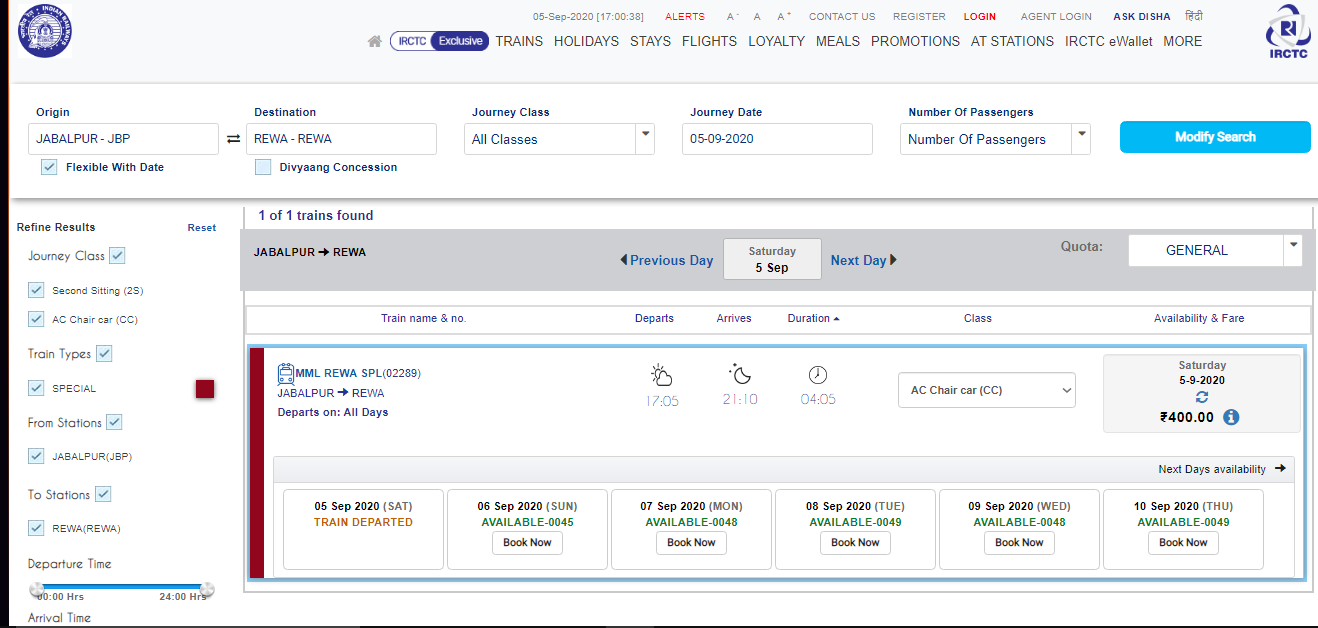Image resolution: width=1318 pixels, height=628 pixels.
Task: Toggle the Train Types filter checkbox
Action: click(104, 353)
